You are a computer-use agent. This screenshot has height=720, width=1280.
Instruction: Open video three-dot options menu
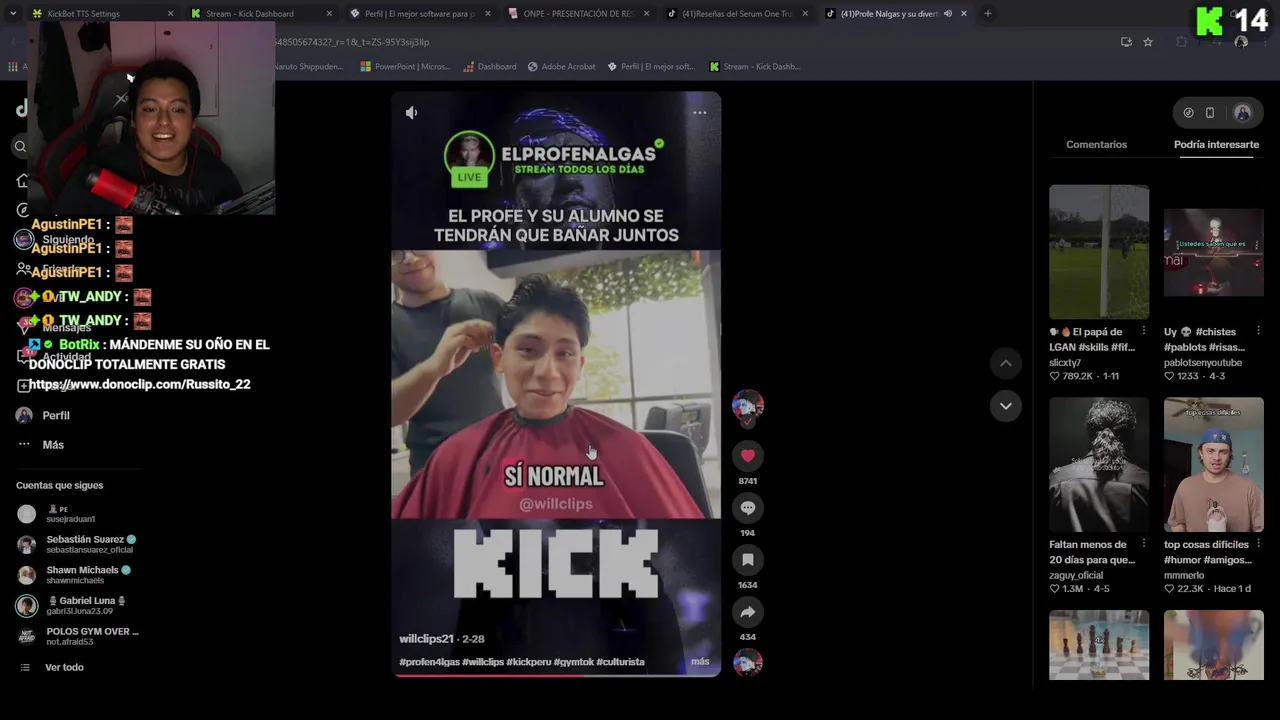click(x=700, y=113)
